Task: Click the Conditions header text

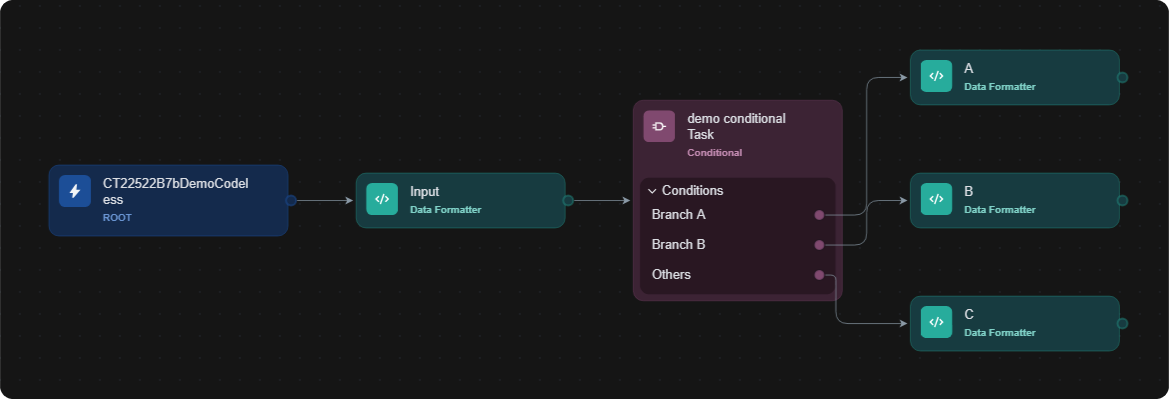Action: (x=693, y=191)
